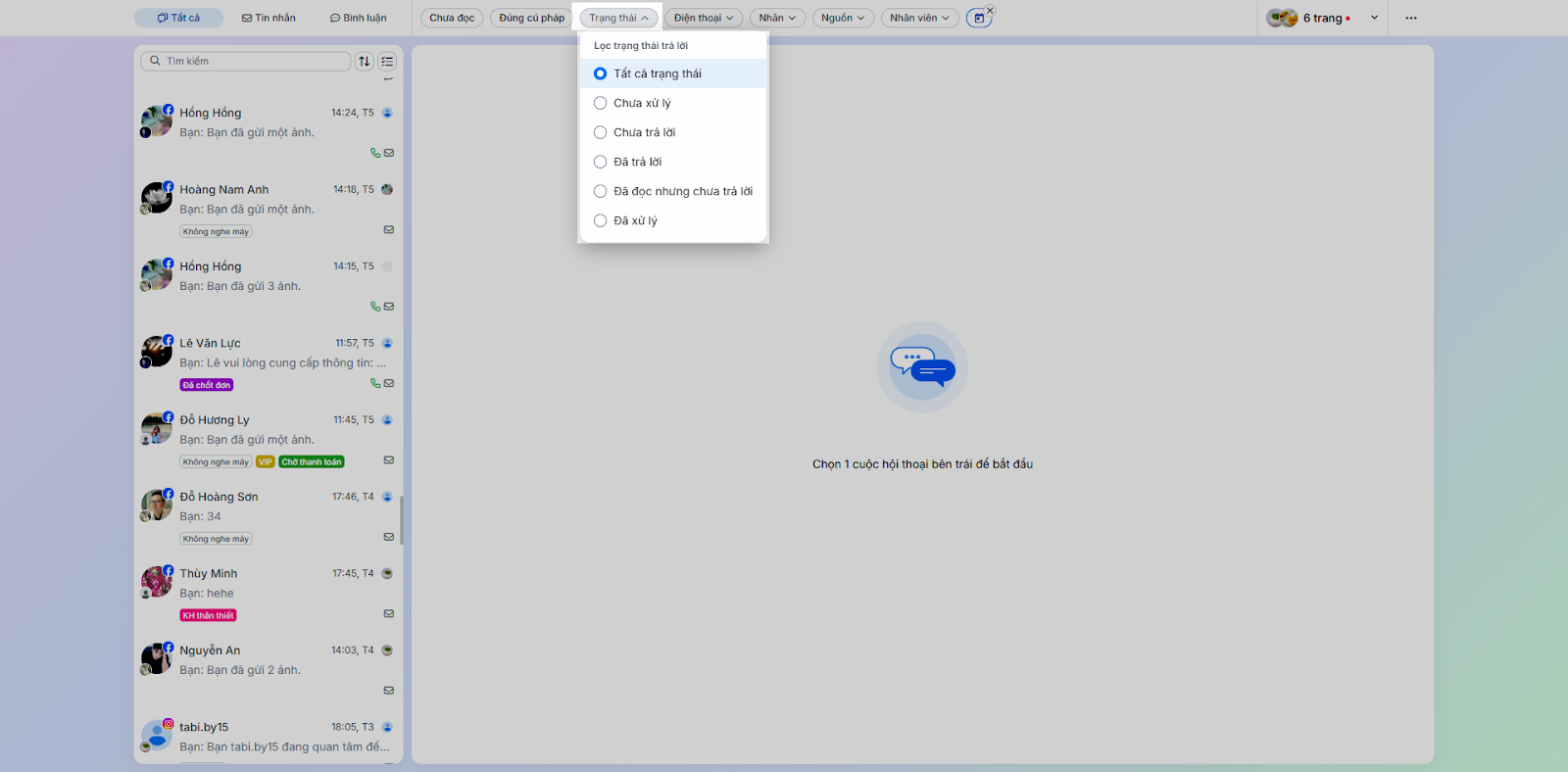Click envelope icon on Đỗ Hoàng Sơn row
The height and width of the screenshot is (772, 1568).
point(389,537)
